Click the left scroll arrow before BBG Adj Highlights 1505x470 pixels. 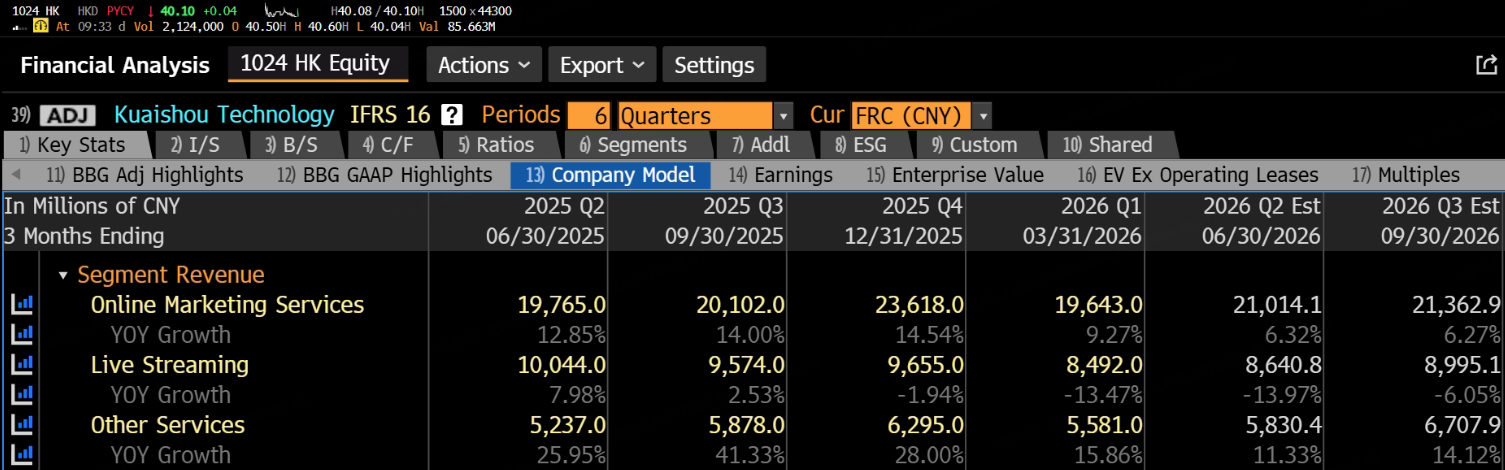pyautogui.click(x=17, y=175)
